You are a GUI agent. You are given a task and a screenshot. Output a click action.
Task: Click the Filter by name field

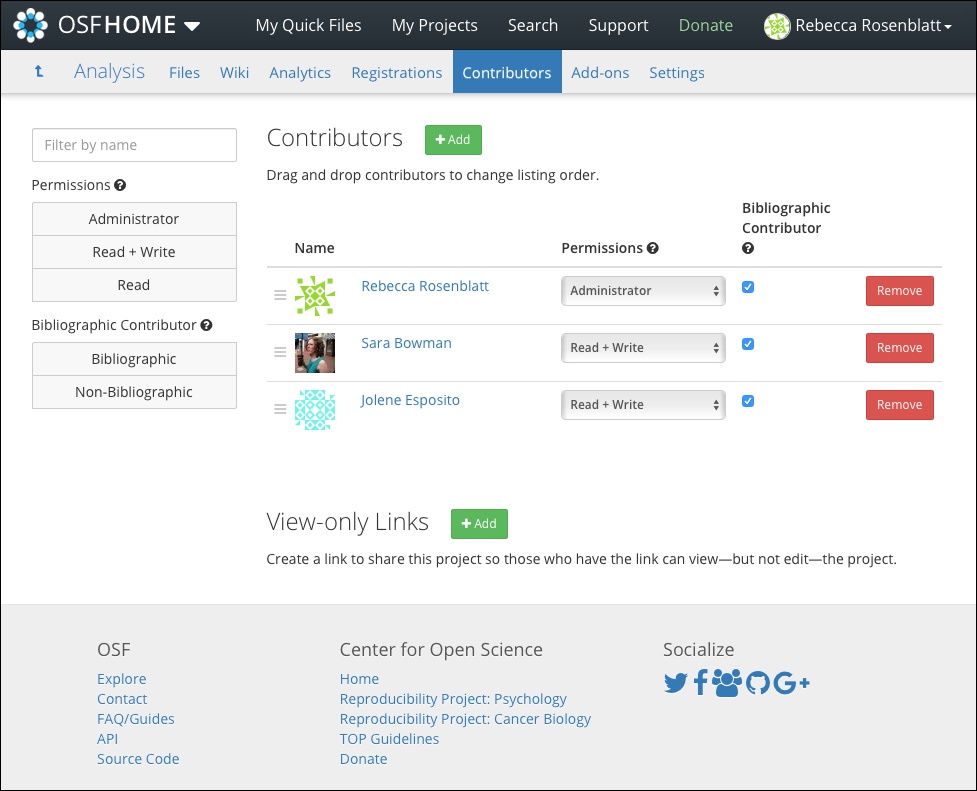pos(134,145)
